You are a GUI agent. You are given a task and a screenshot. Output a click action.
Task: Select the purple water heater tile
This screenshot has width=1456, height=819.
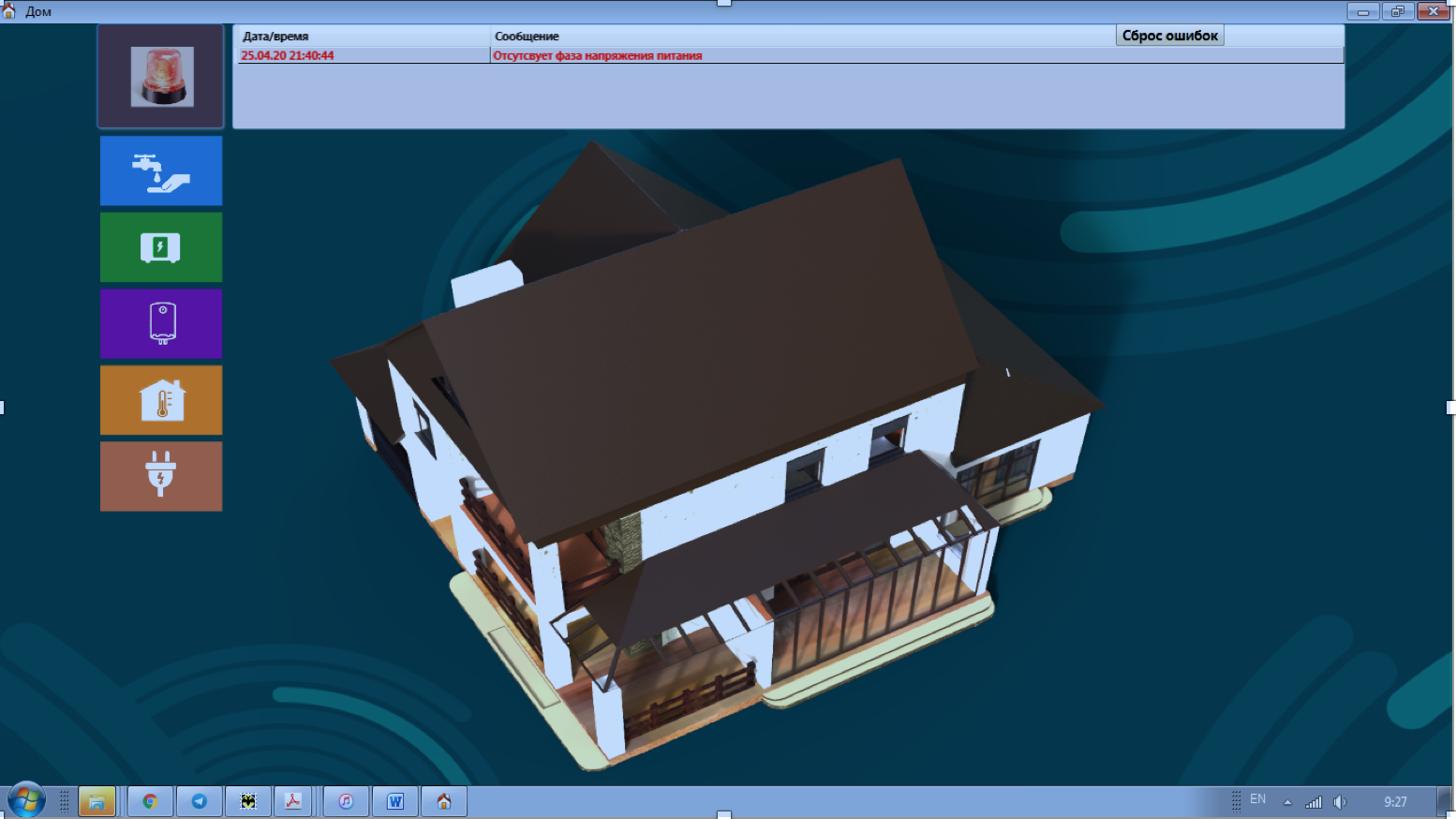click(x=161, y=324)
